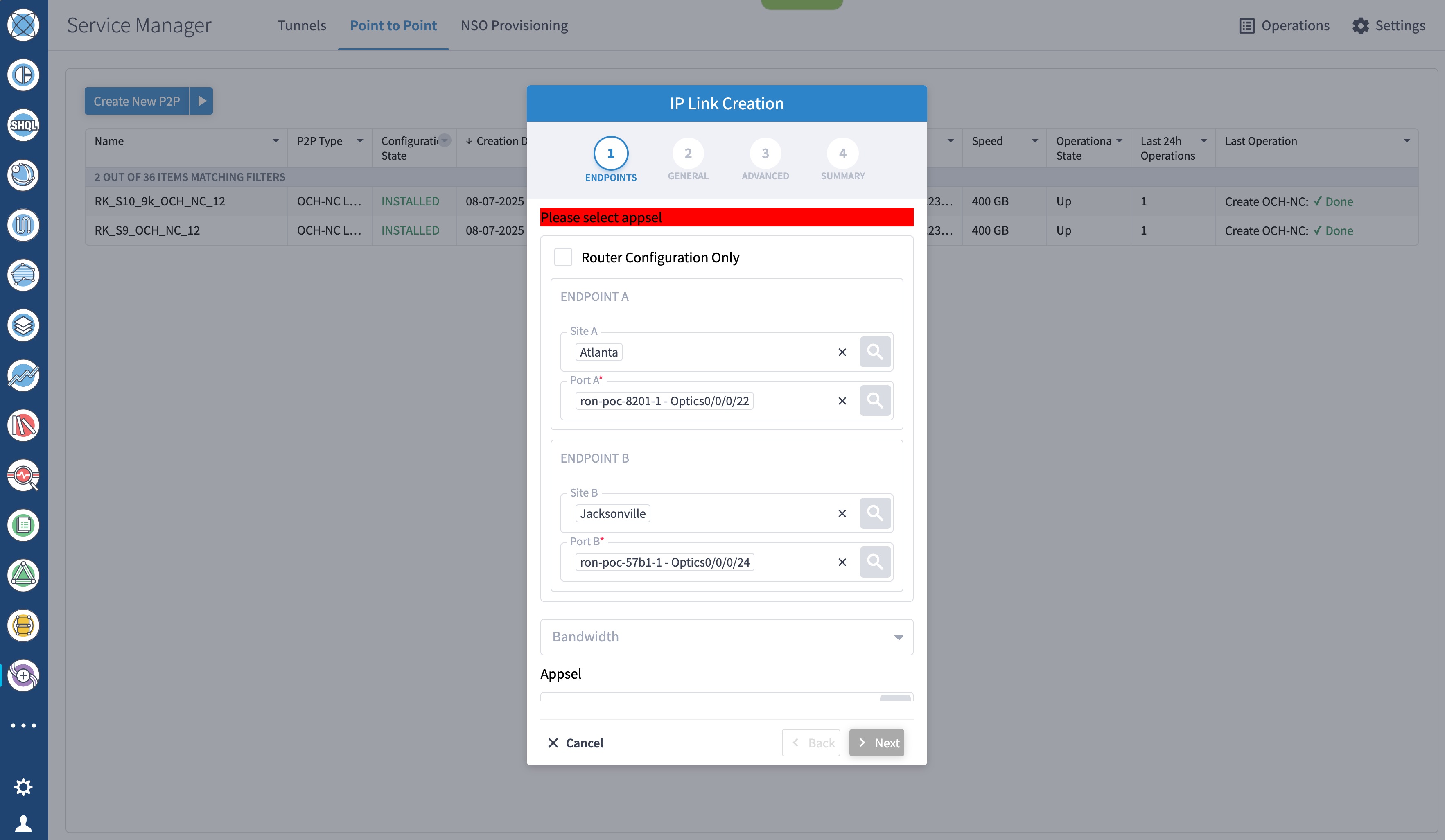The height and width of the screenshot is (840, 1445).
Task: Clear the Atlanta Site A selection
Action: point(842,352)
